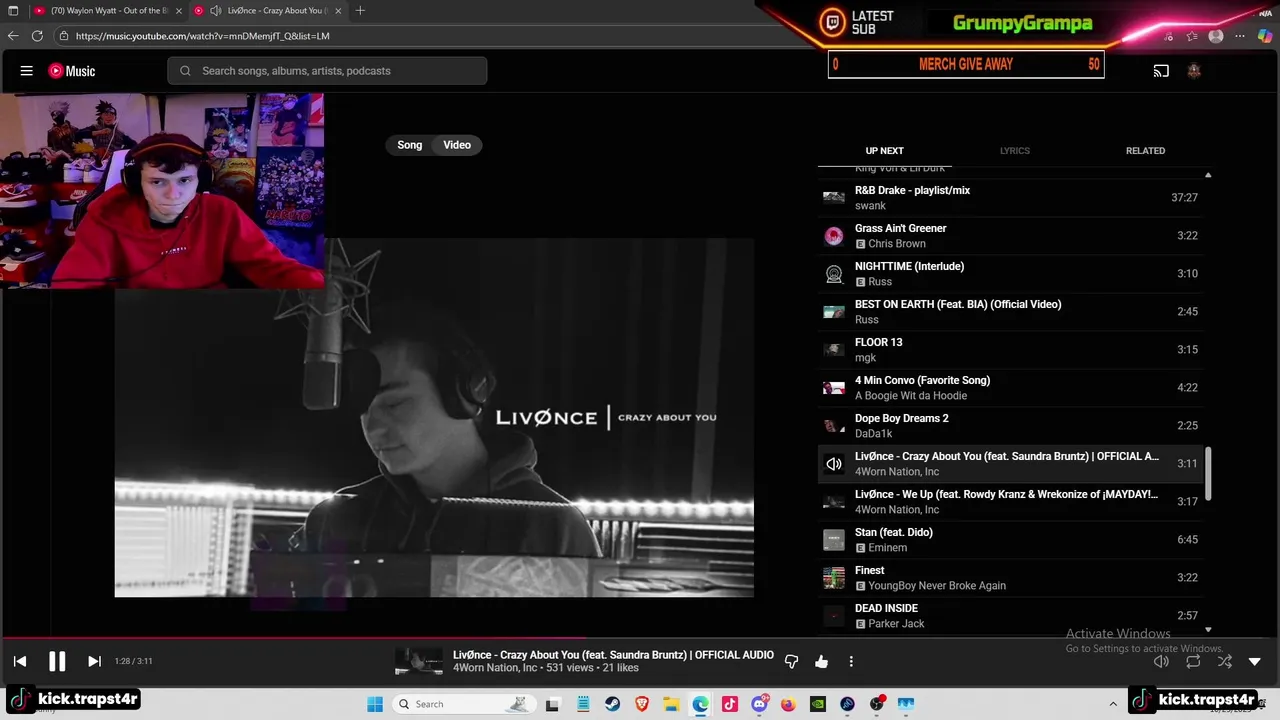
Task: Play 4 Min Convo (Favorite Song)
Action: pos(1010,388)
